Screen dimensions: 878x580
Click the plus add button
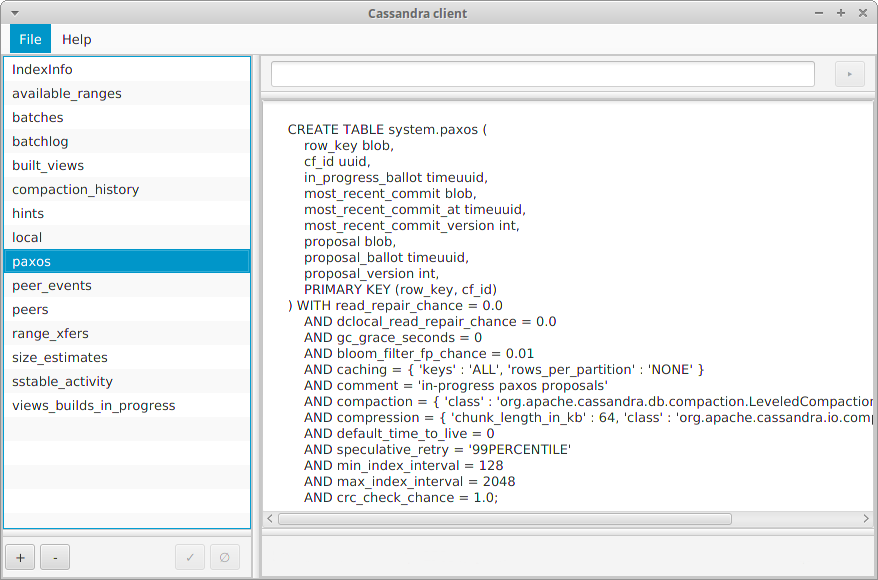tap(21, 558)
